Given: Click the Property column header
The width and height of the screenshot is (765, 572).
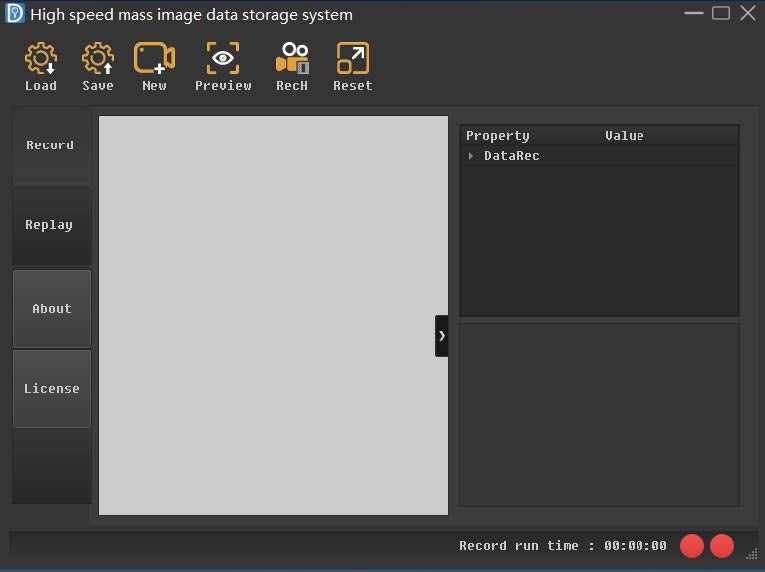Looking at the screenshot, I should pyautogui.click(x=498, y=136).
